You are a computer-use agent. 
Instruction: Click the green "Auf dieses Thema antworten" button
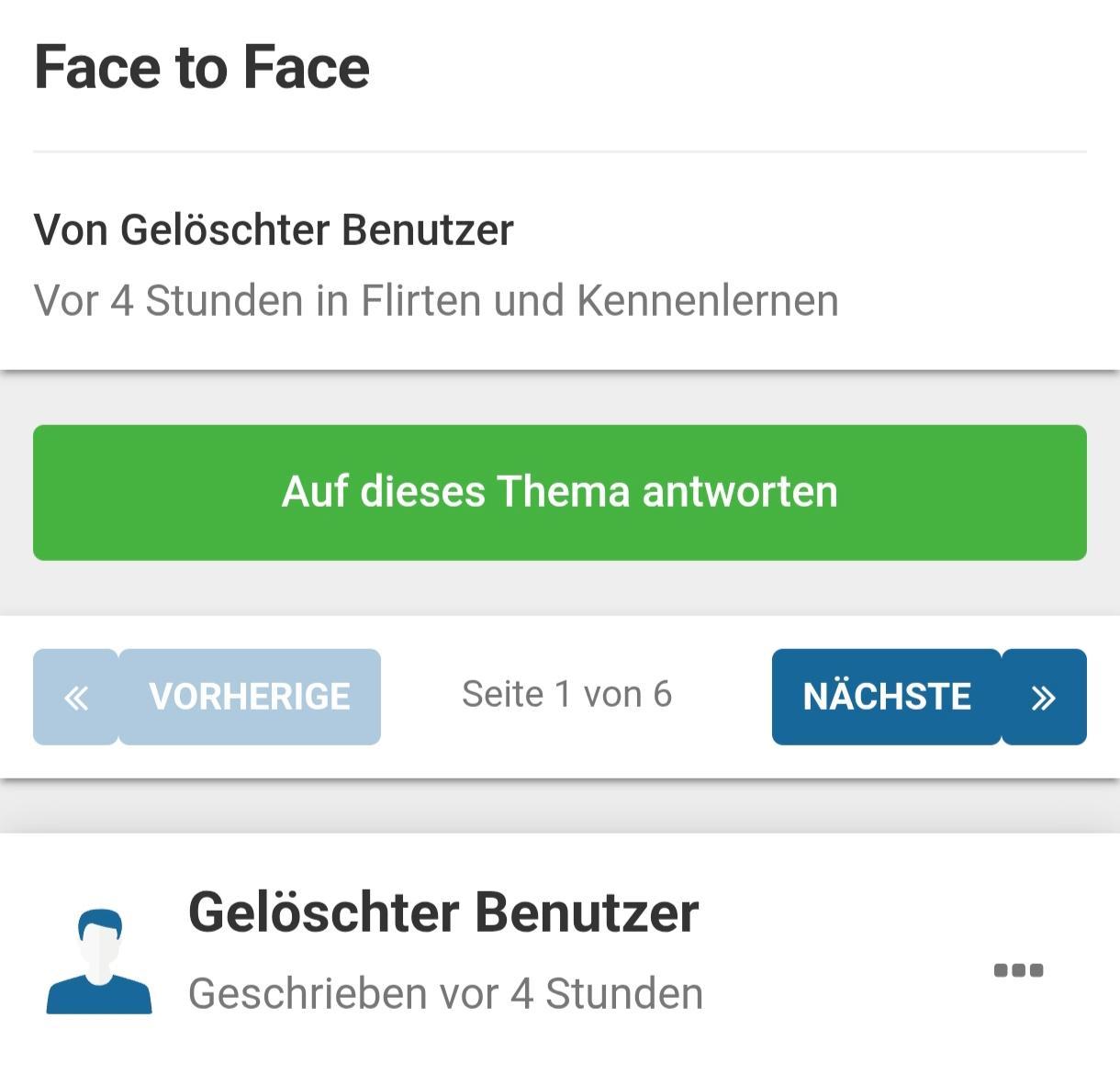pyautogui.click(x=559, y=492)
